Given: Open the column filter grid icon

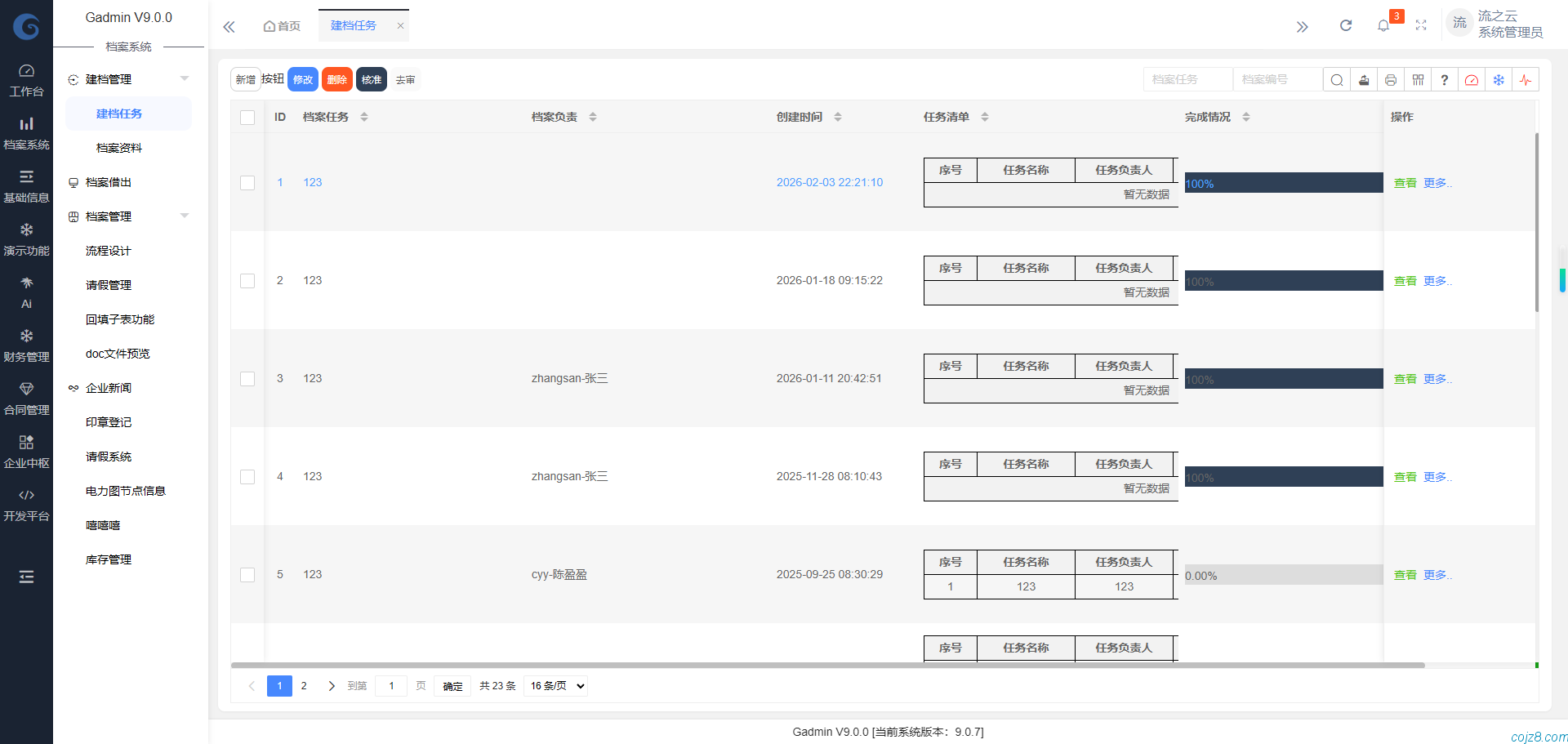Looking at the screenshot, I should (1418, 80).
